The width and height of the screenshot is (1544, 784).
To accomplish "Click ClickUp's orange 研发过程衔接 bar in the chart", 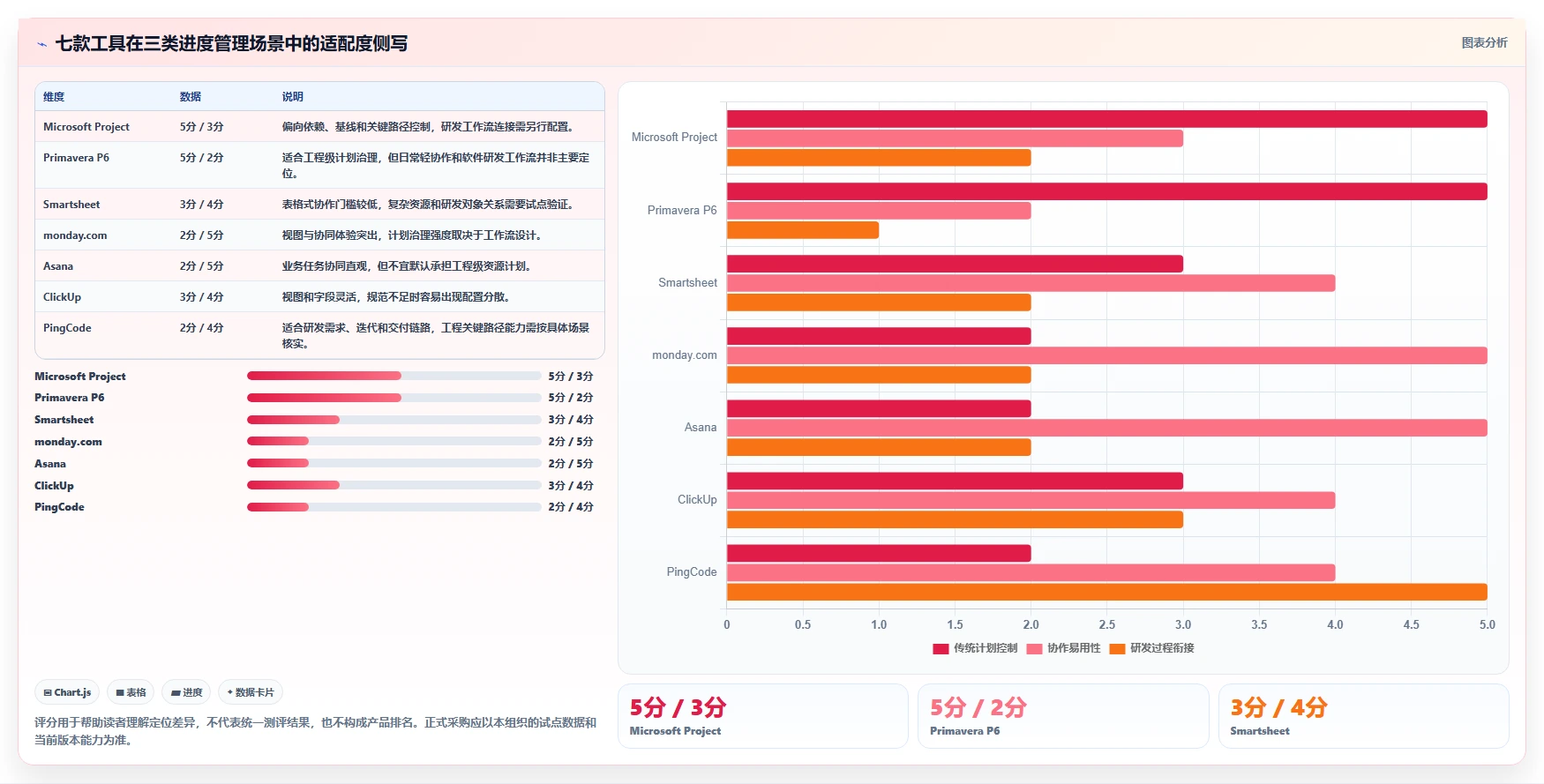I will coord(955,520).
